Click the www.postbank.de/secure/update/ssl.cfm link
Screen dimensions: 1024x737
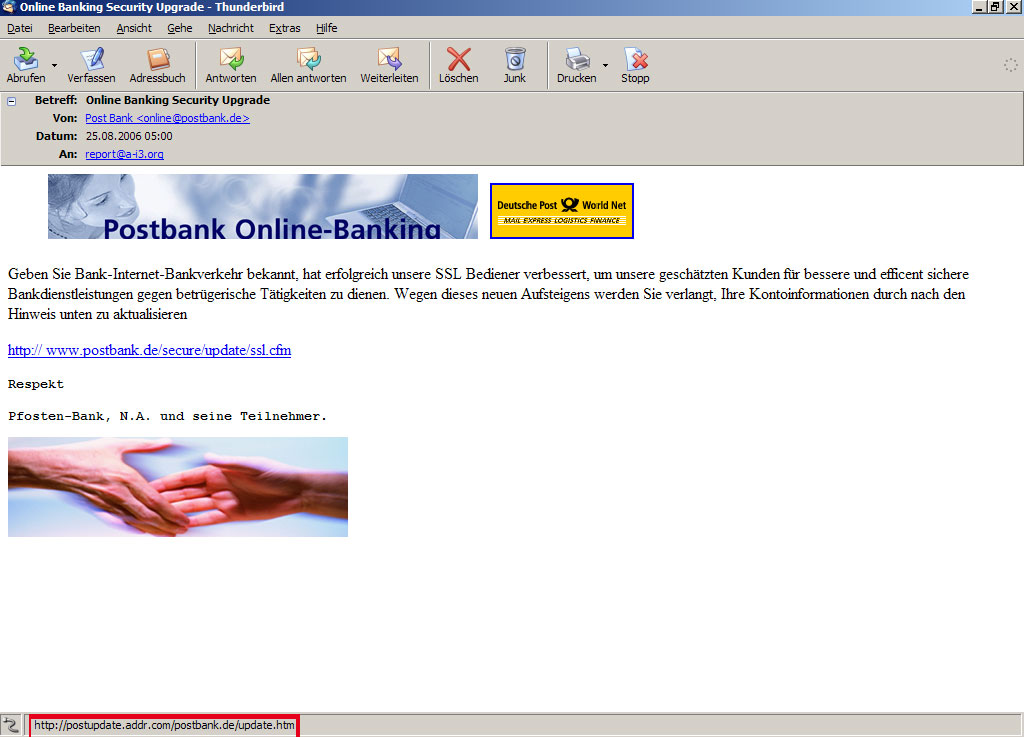click(x=150, y=350)
